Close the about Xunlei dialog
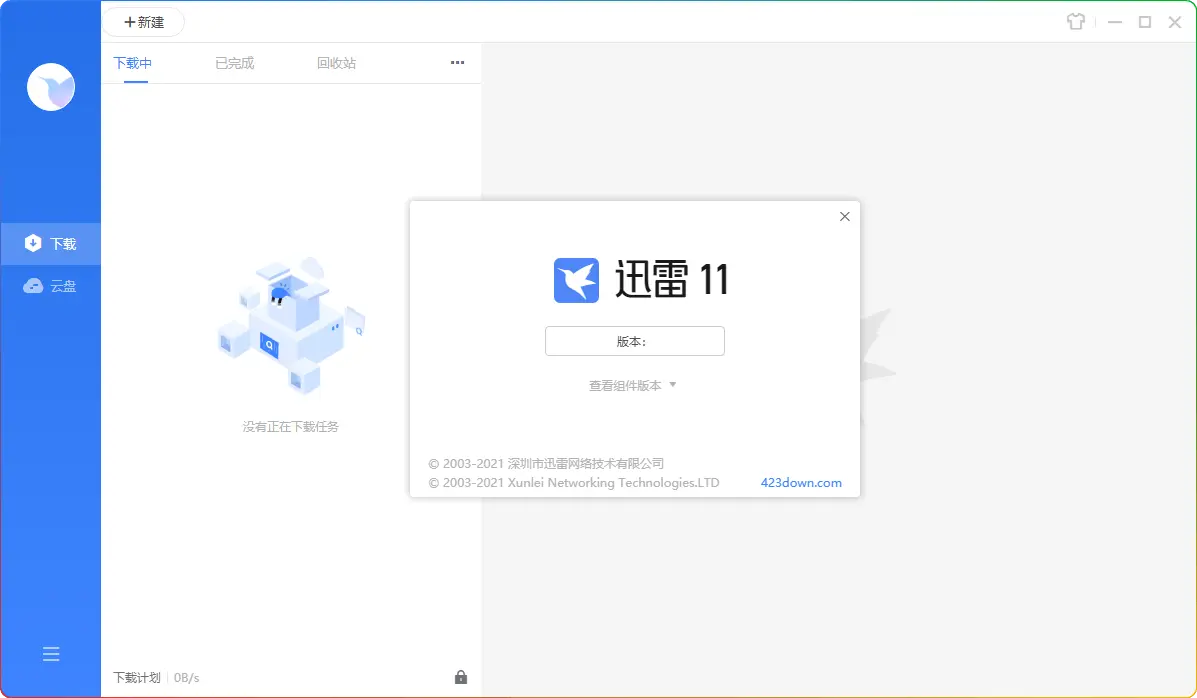This screenshot has width=1197, height=698. click(x=844, y=216)
